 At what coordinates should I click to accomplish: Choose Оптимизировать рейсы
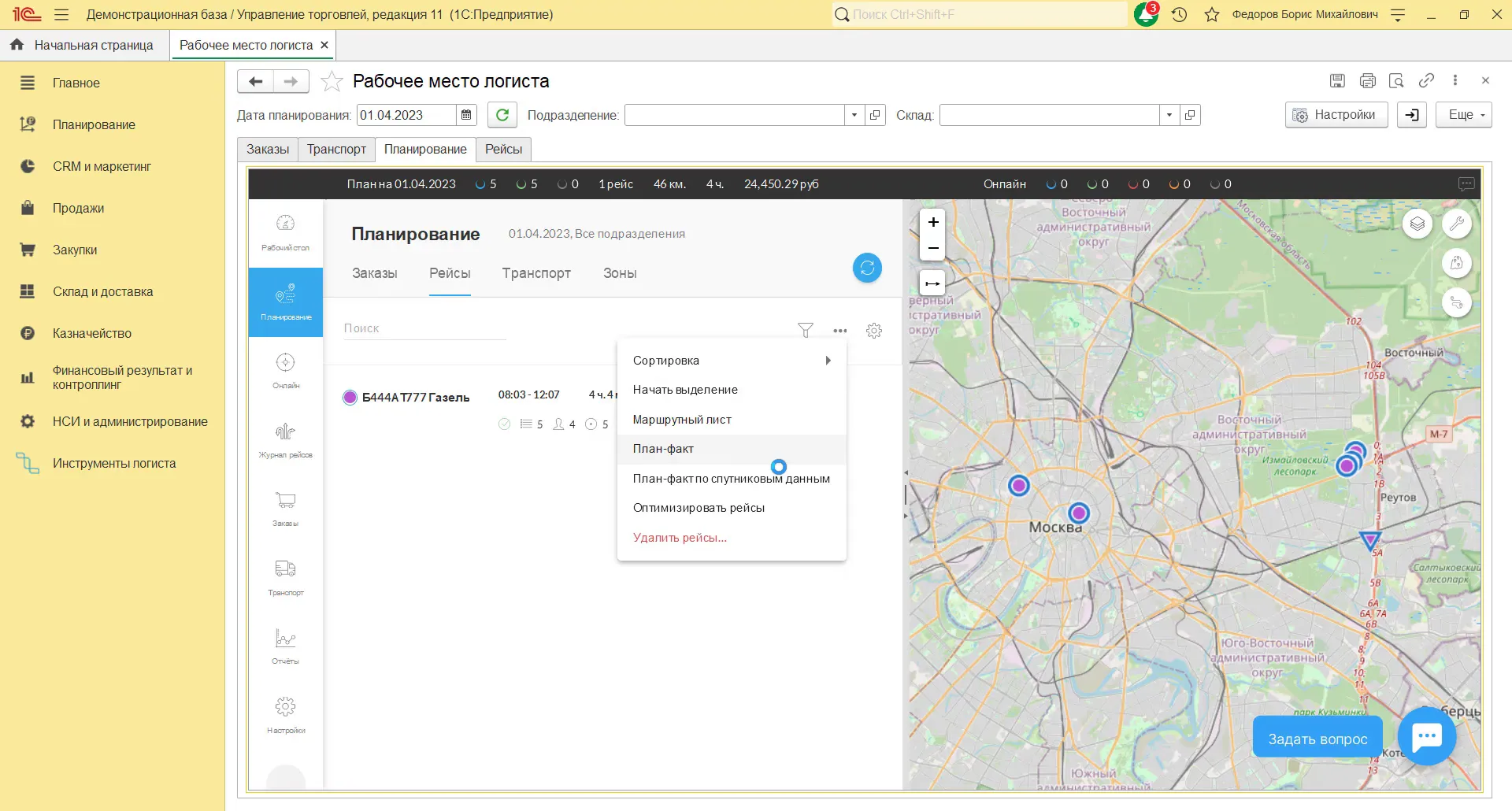[732, 508]
